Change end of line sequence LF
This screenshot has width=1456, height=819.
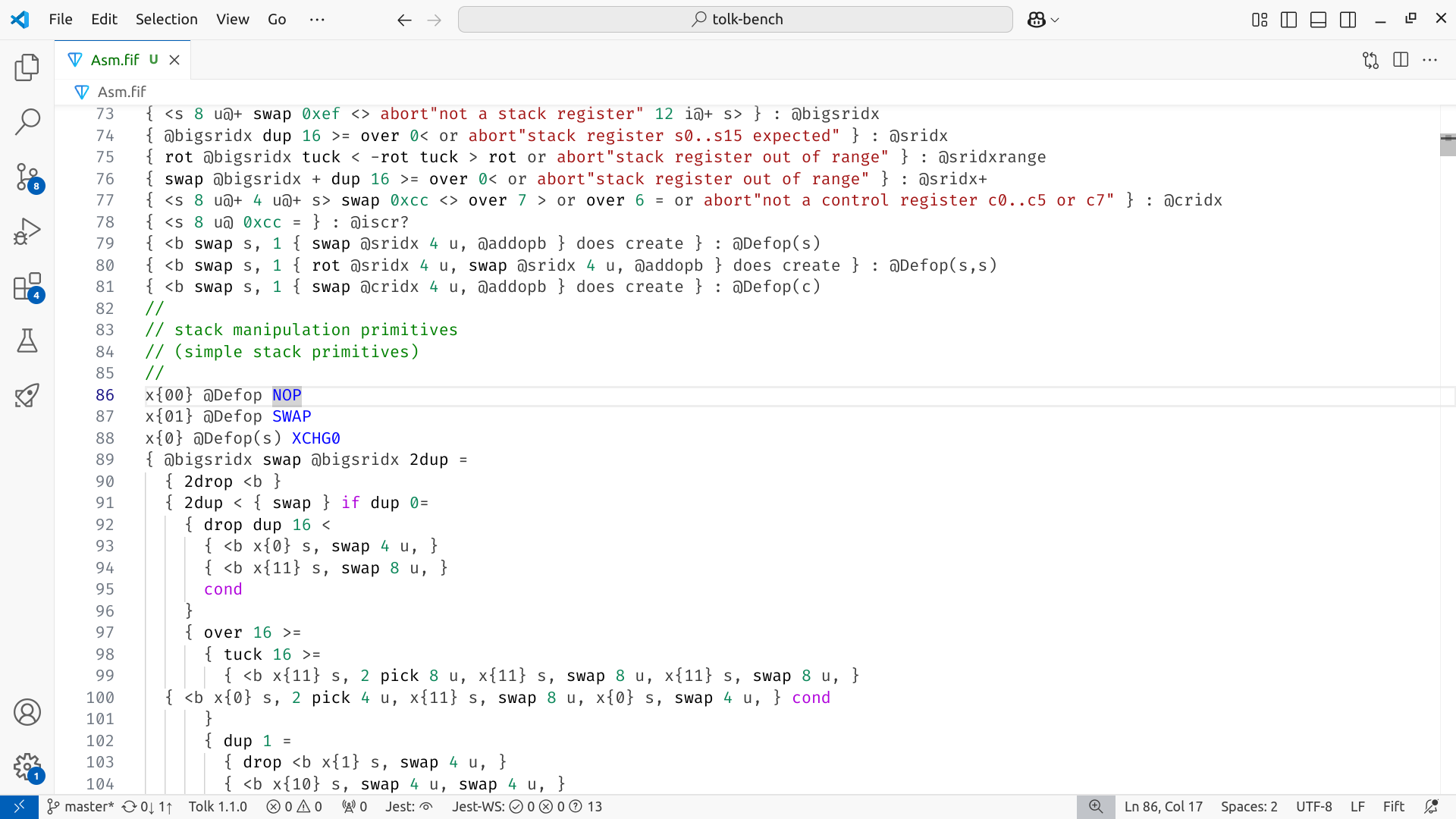point(1357,807)
